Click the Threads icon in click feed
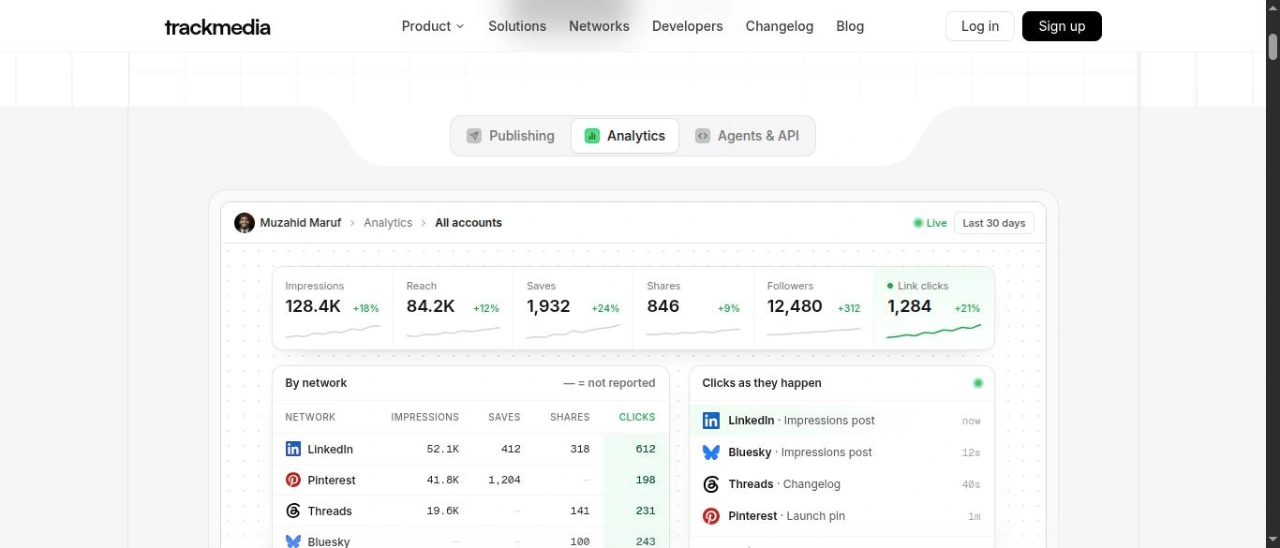Image resolution: width=1280 pixels, height=548 pixels. 711,485
